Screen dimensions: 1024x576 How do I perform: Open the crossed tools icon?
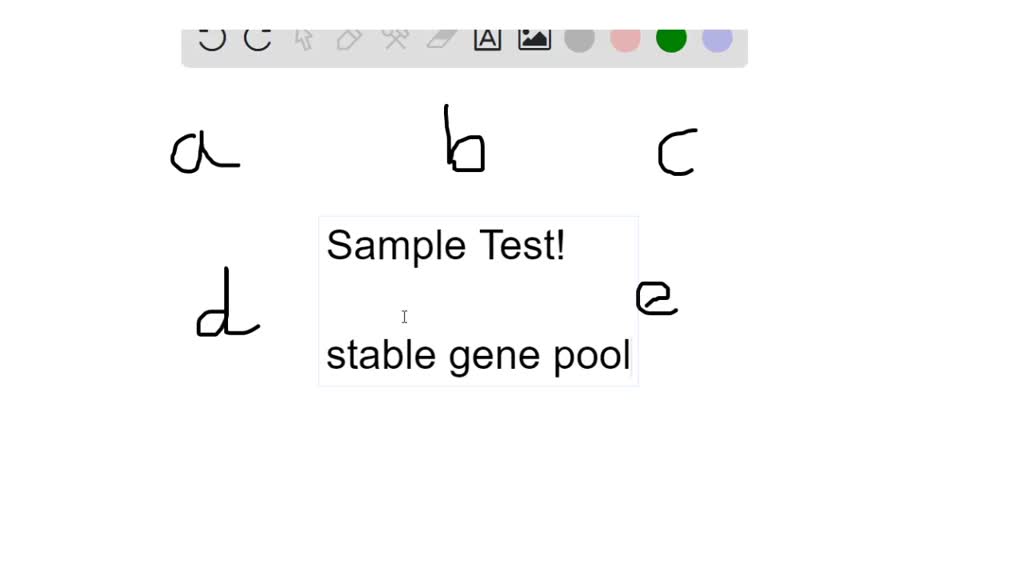pyautogui.click(x=395, y=39)
